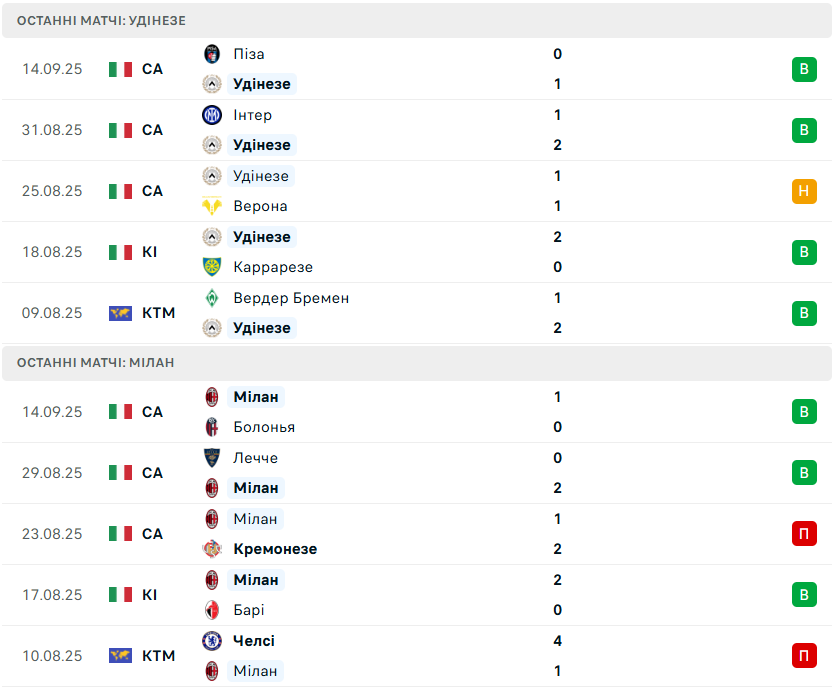
Task: Click the Bari club crest icon
Action: [211, 610]
